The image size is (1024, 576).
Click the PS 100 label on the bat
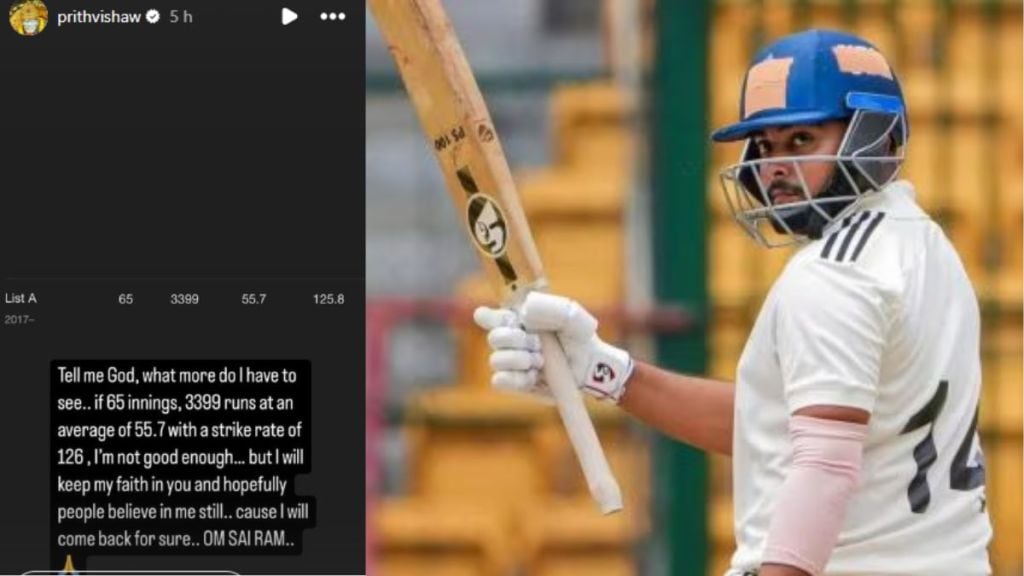(x=451, y=140)
